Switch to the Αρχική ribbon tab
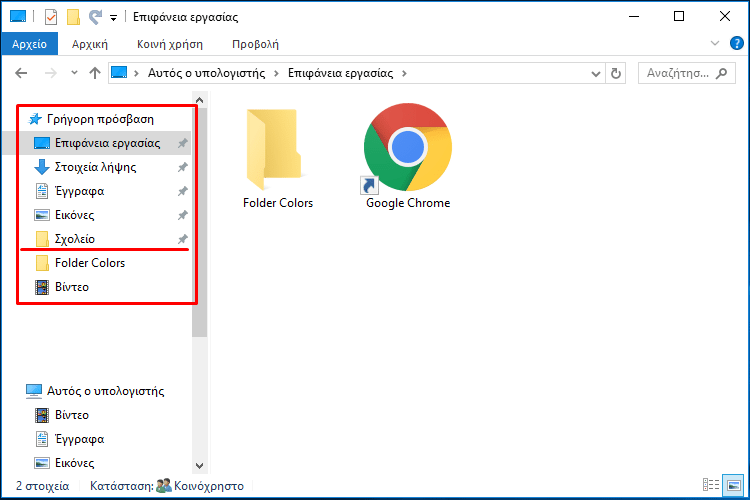The width and height of the screenshot is (750, 500). coord(90,44)
